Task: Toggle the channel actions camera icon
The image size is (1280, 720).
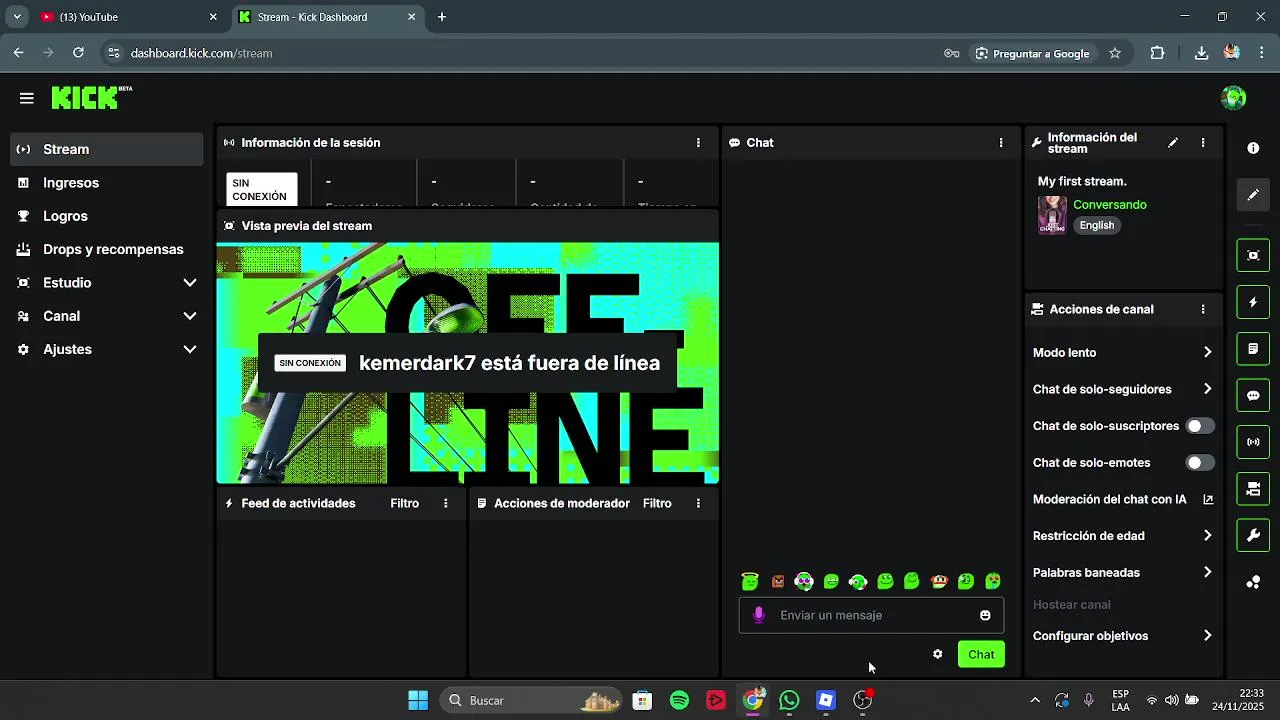Action: [1253, 489]
